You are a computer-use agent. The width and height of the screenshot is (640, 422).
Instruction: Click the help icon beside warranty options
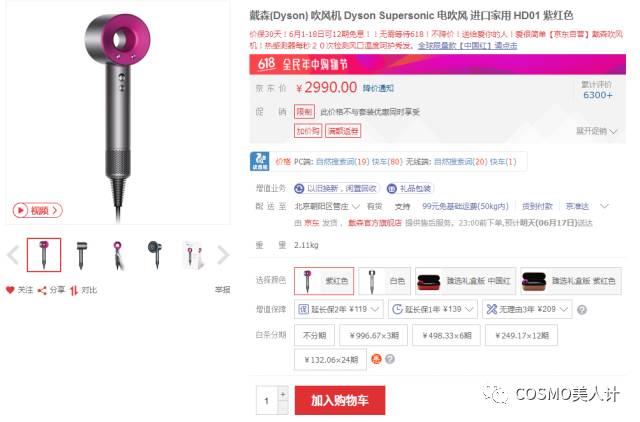coord(582,310)
